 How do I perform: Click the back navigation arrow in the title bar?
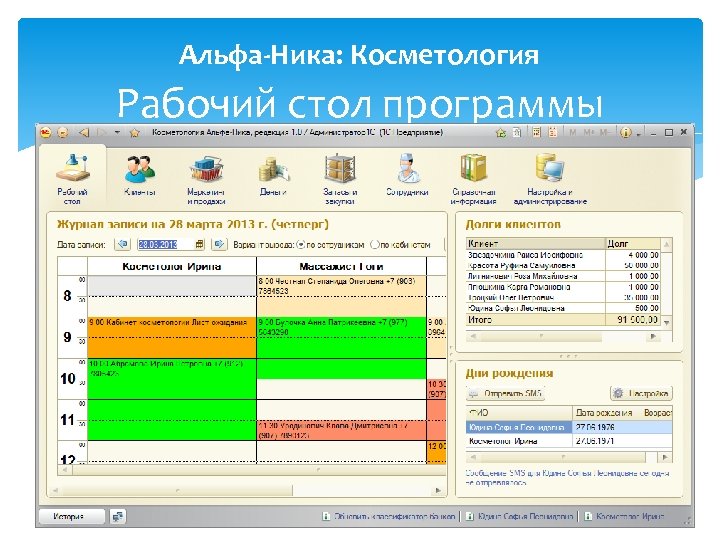click(84, 133)
